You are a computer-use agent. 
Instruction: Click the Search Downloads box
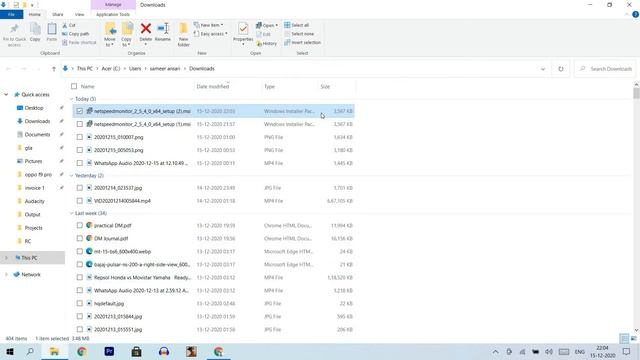coord(606,69)
